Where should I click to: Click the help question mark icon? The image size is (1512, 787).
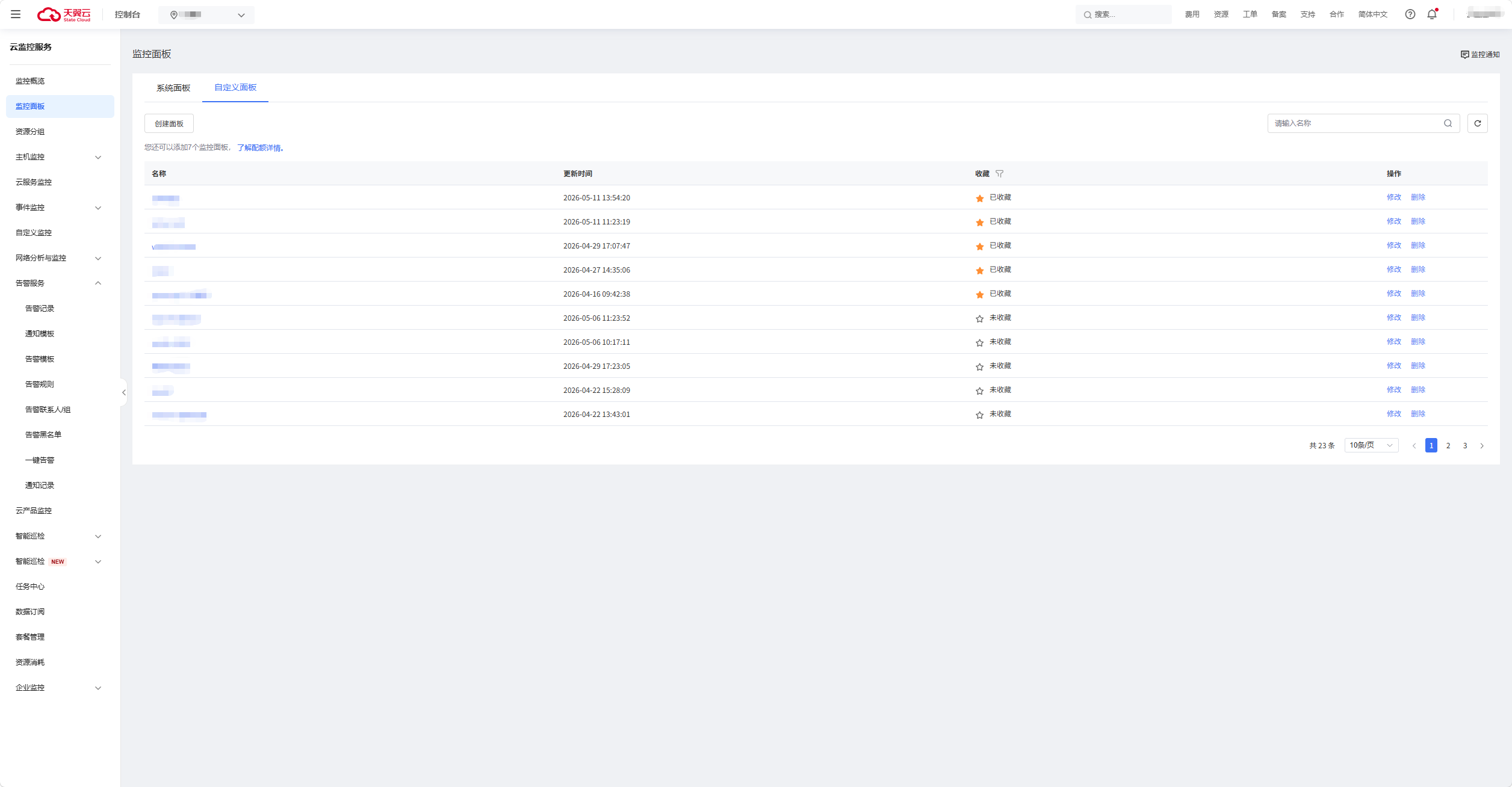(1410, 14)
